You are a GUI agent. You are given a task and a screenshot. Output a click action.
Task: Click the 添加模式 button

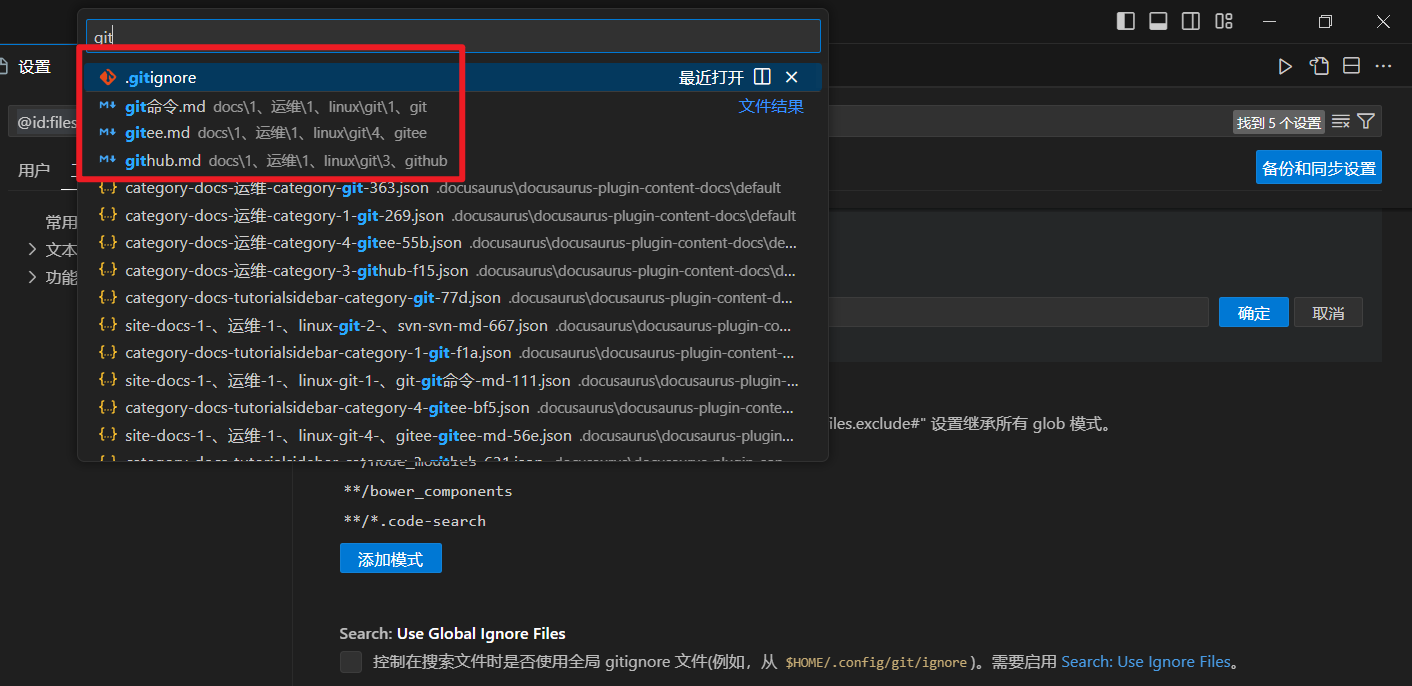tap(391, 559)
